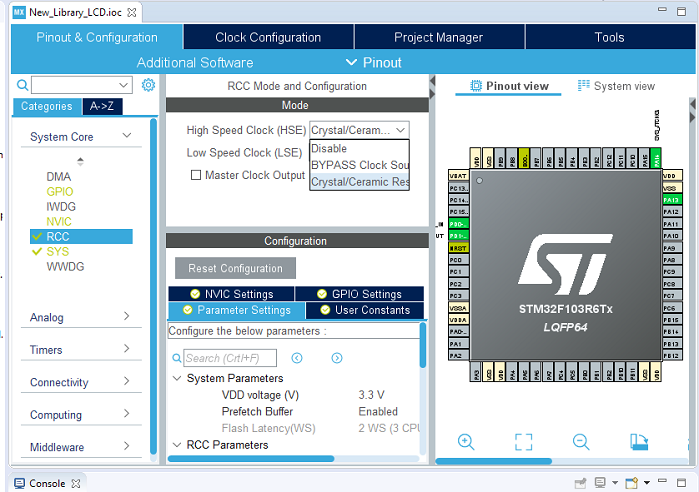Click the peripheral search magnifier icon
The height and width of the screenshot is (492, 699).
22,85
